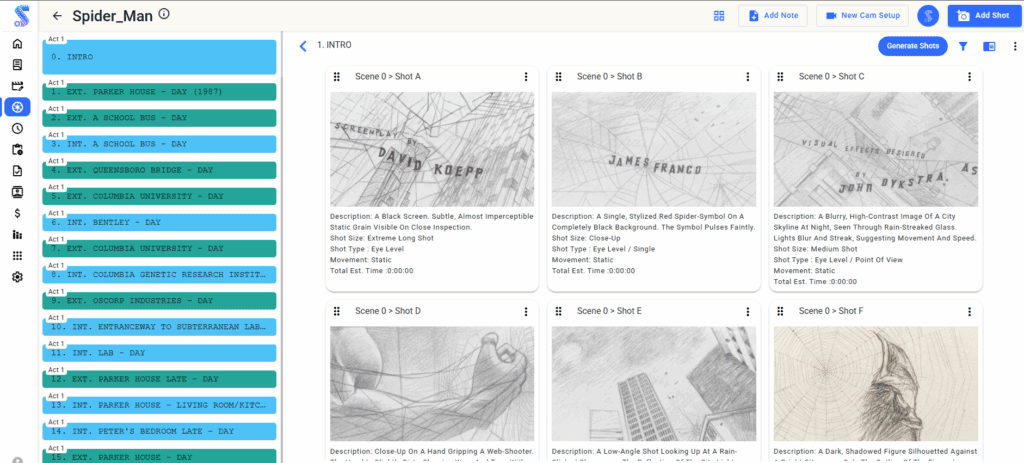Open Shot D three-dot options menu
The width and height of the screenshot is (1024, 463).
click(526, 311)
